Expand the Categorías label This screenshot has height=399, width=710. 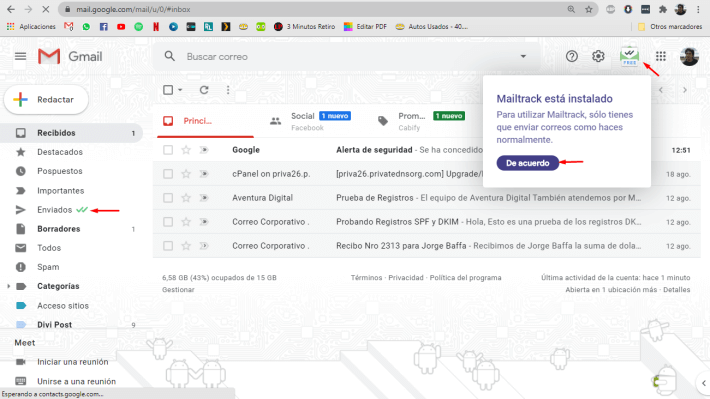[x=9, y=286]
